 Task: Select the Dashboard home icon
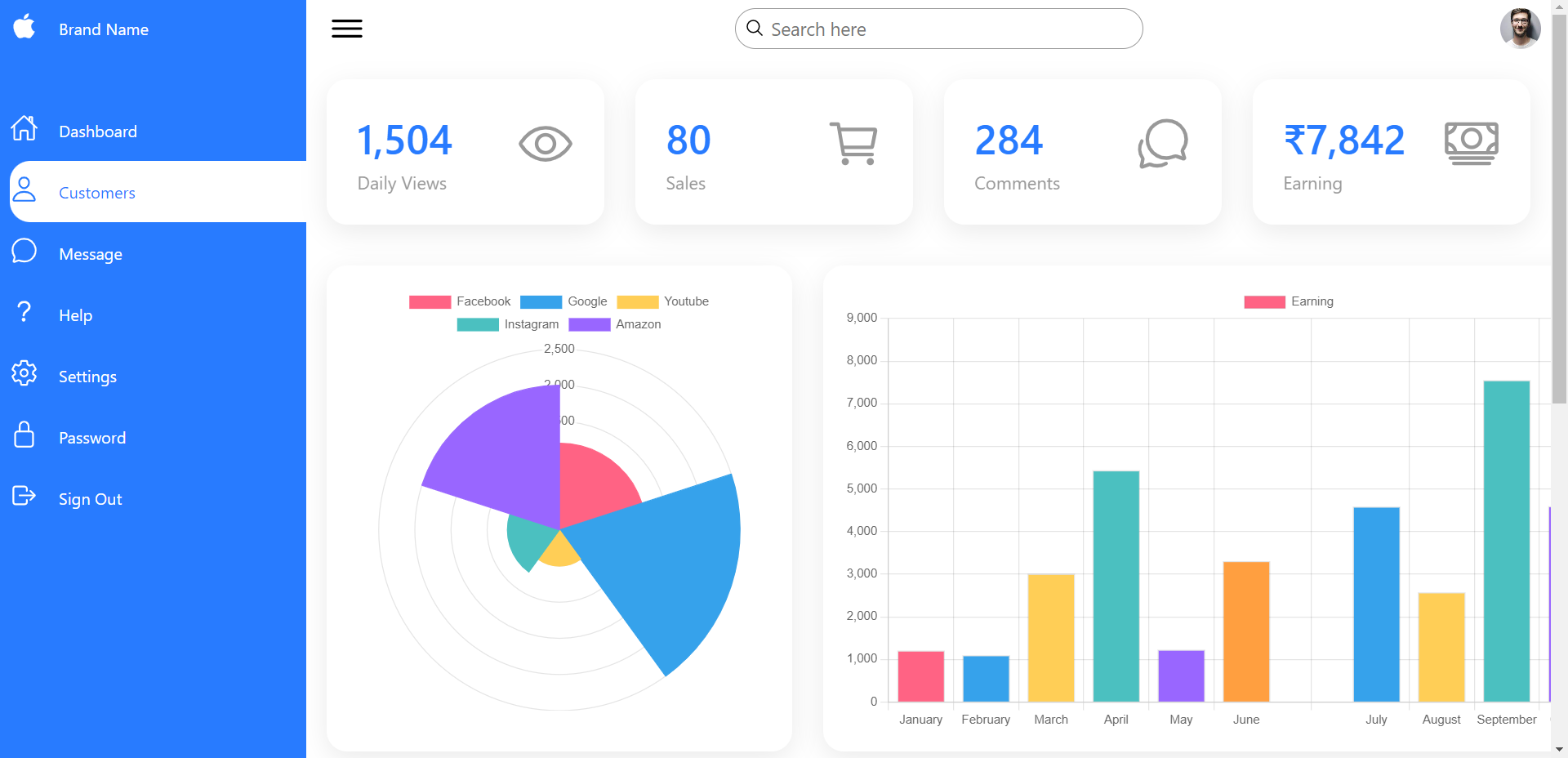tap(24, 129)
